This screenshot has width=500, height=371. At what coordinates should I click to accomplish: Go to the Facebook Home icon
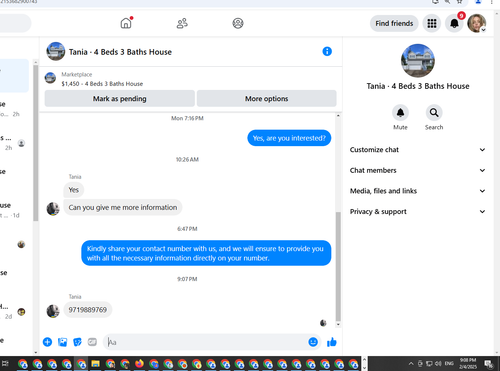coord(126,23)
